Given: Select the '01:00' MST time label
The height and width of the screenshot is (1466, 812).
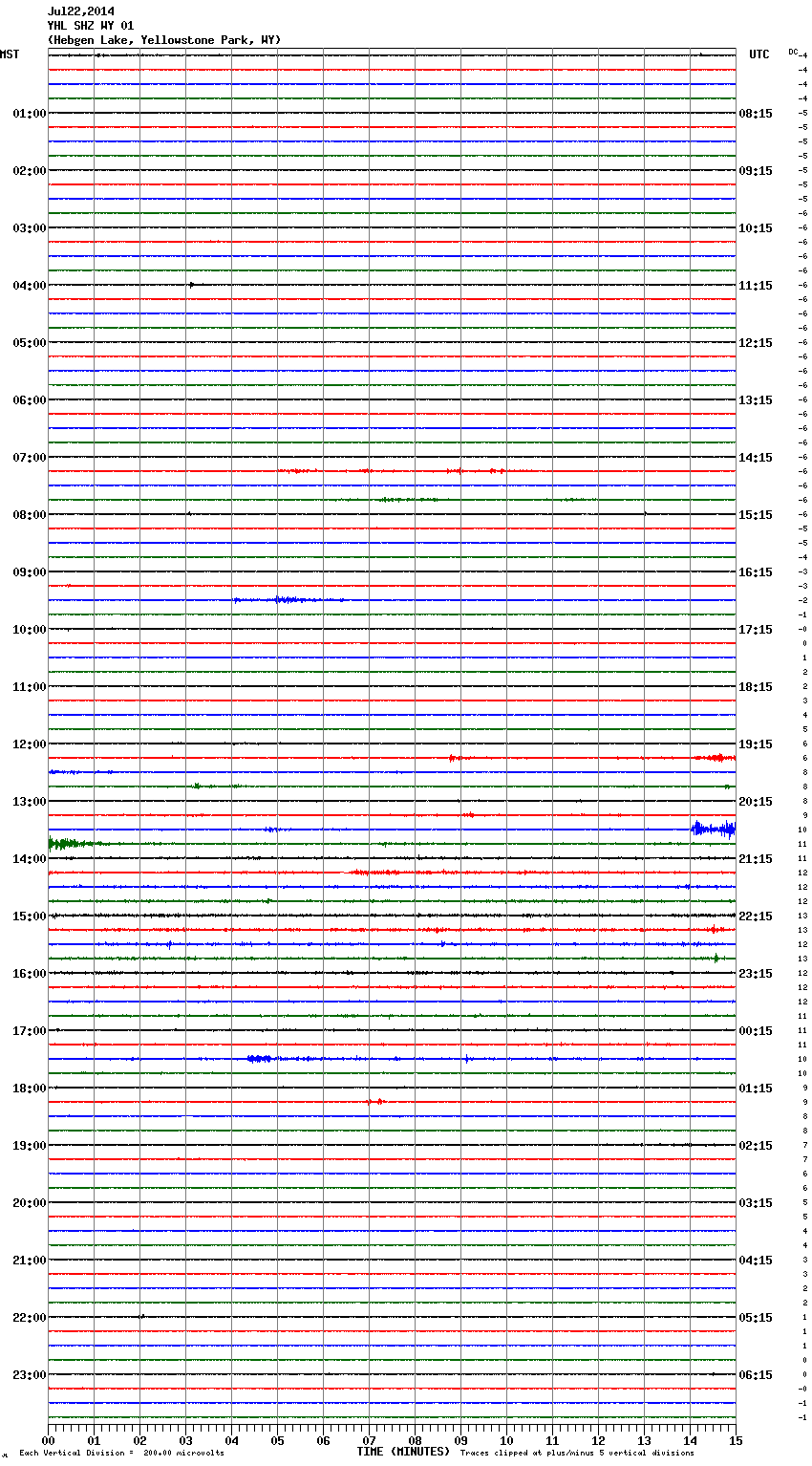Looking at the screenshot, I should click(30, 114).
